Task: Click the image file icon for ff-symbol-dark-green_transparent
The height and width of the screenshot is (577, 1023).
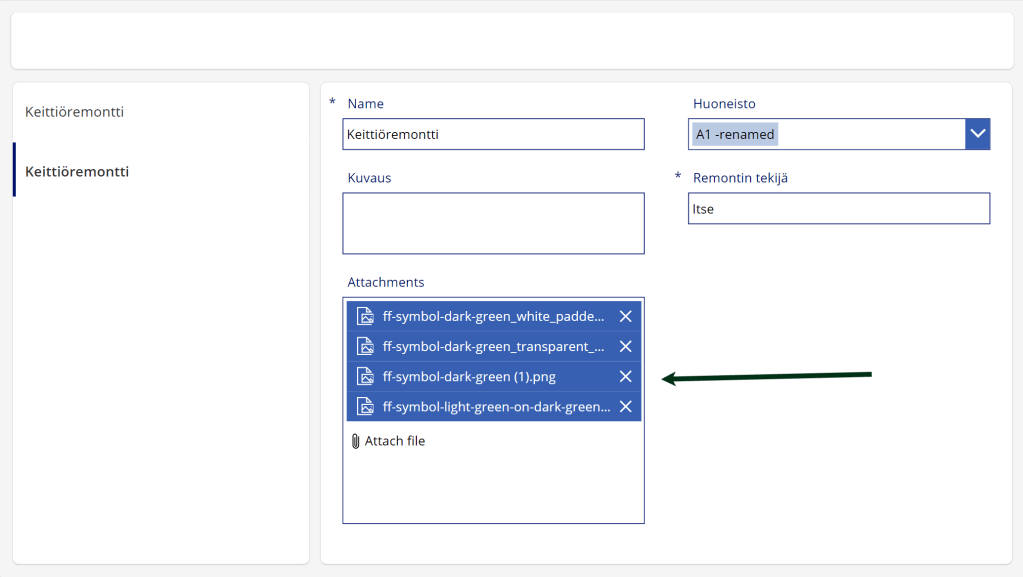Action: point(365,346)
